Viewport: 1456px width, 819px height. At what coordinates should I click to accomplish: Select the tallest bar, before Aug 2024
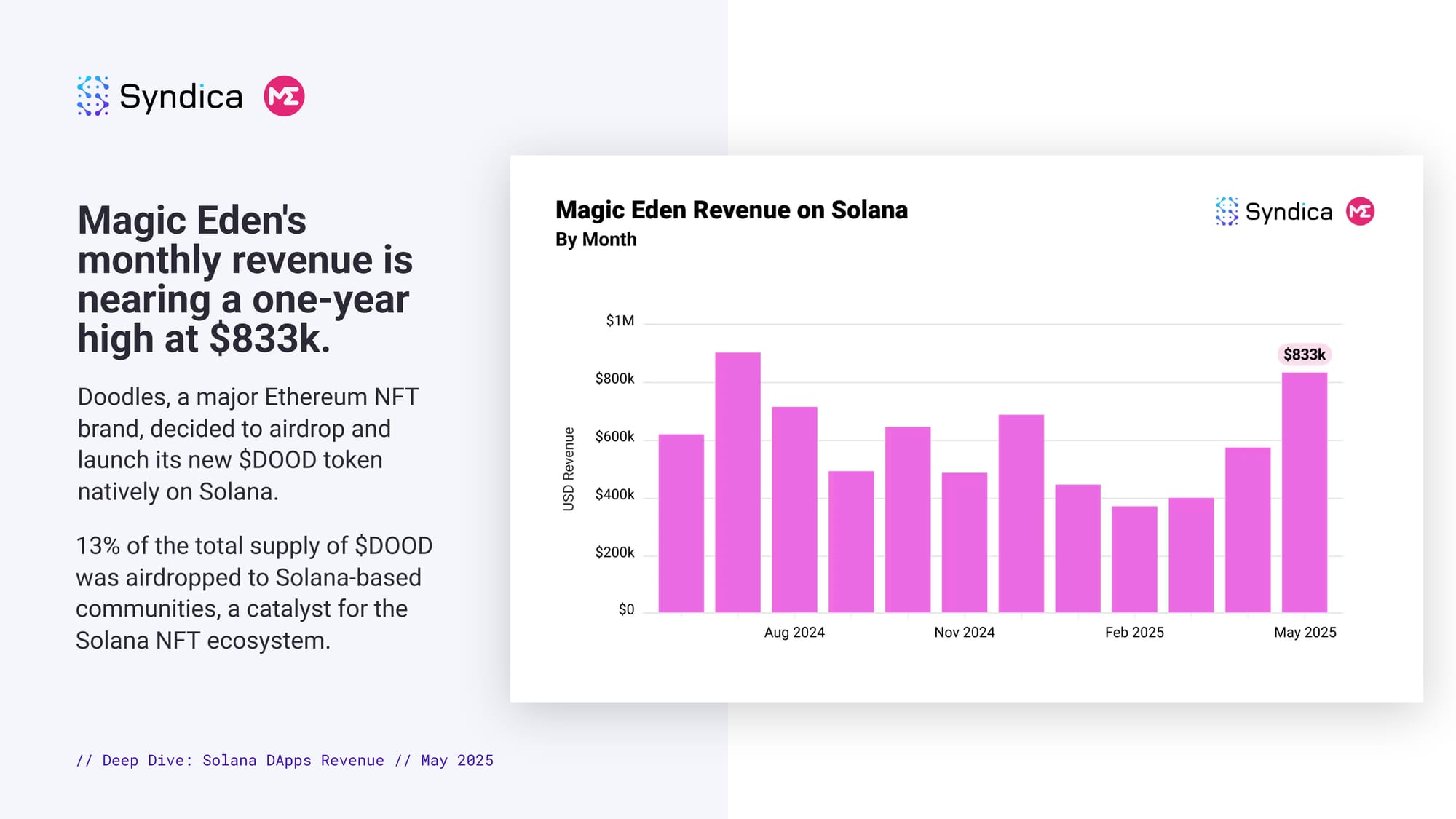click(737, 482)
